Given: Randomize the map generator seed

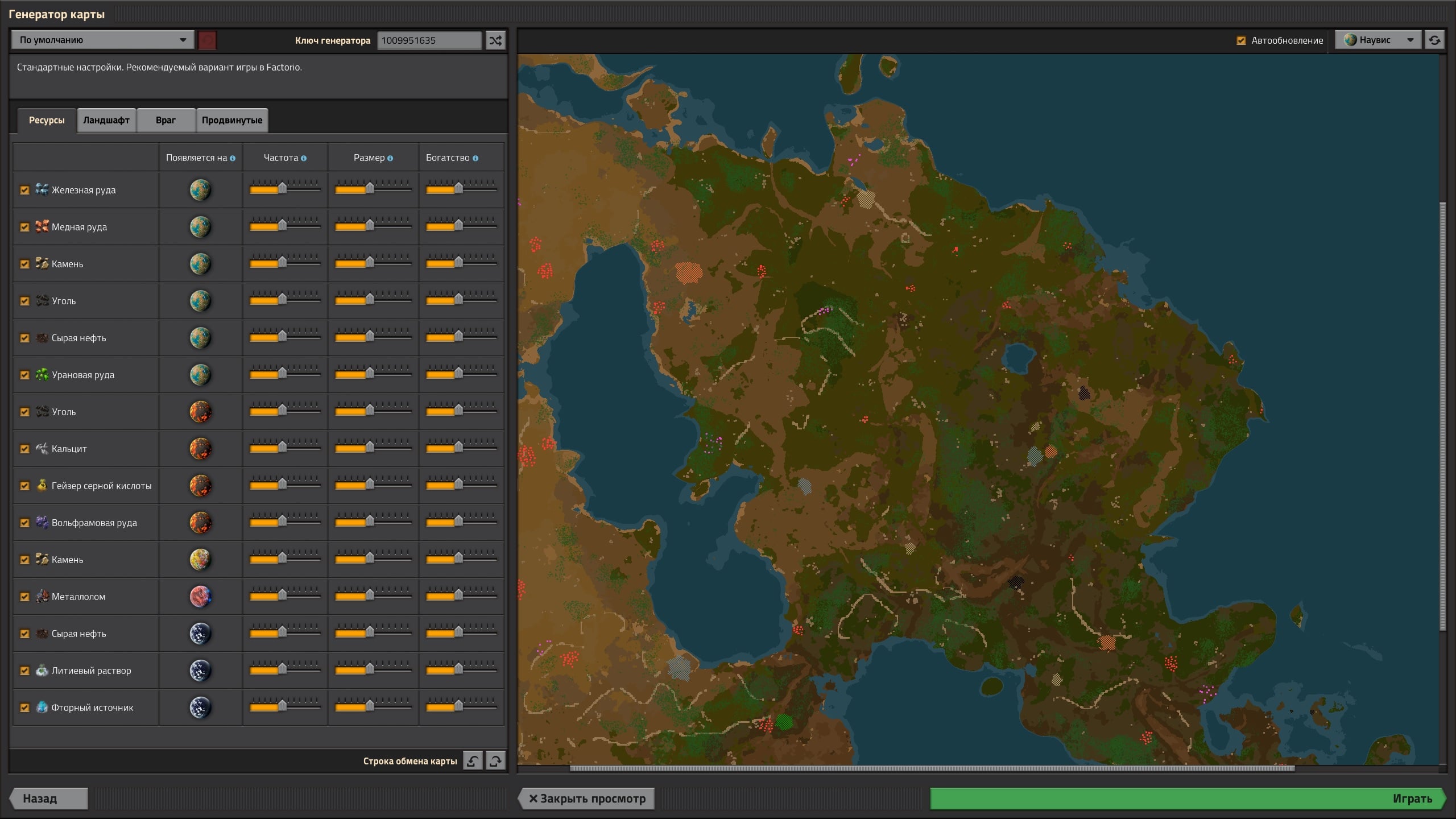Looking at the screenshot, I should pos(495,40).
